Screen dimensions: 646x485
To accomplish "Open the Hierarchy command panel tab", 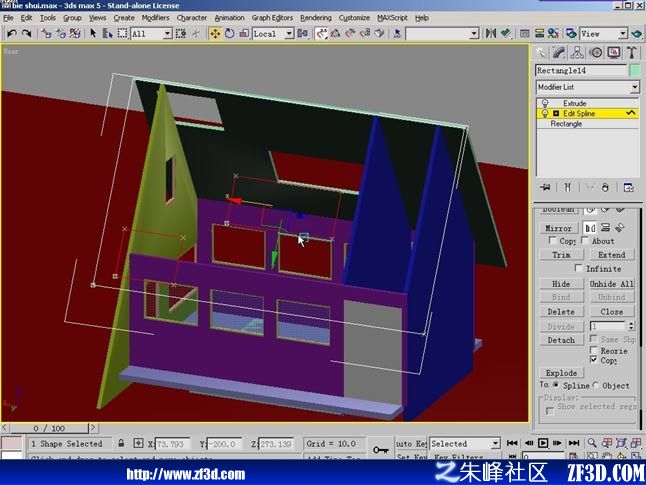I will pos(577,52).
